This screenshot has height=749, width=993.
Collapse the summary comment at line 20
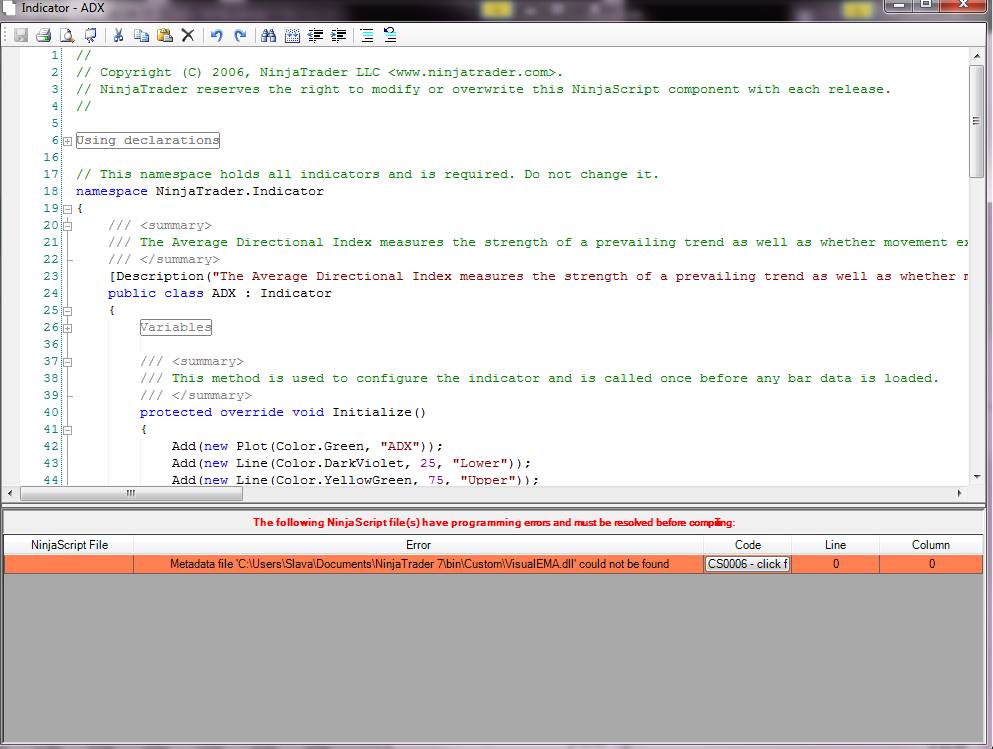(67, 225)
